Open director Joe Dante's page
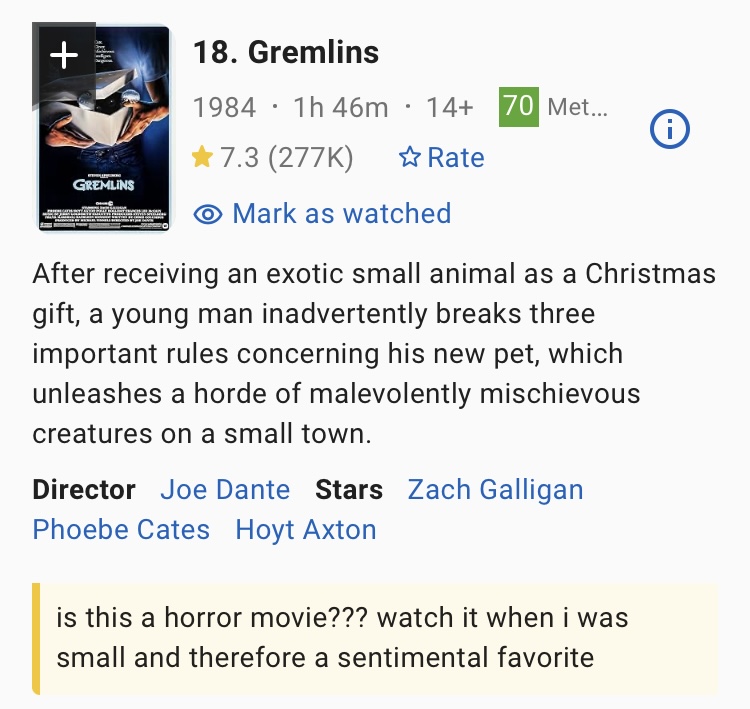 coord(225,489)
